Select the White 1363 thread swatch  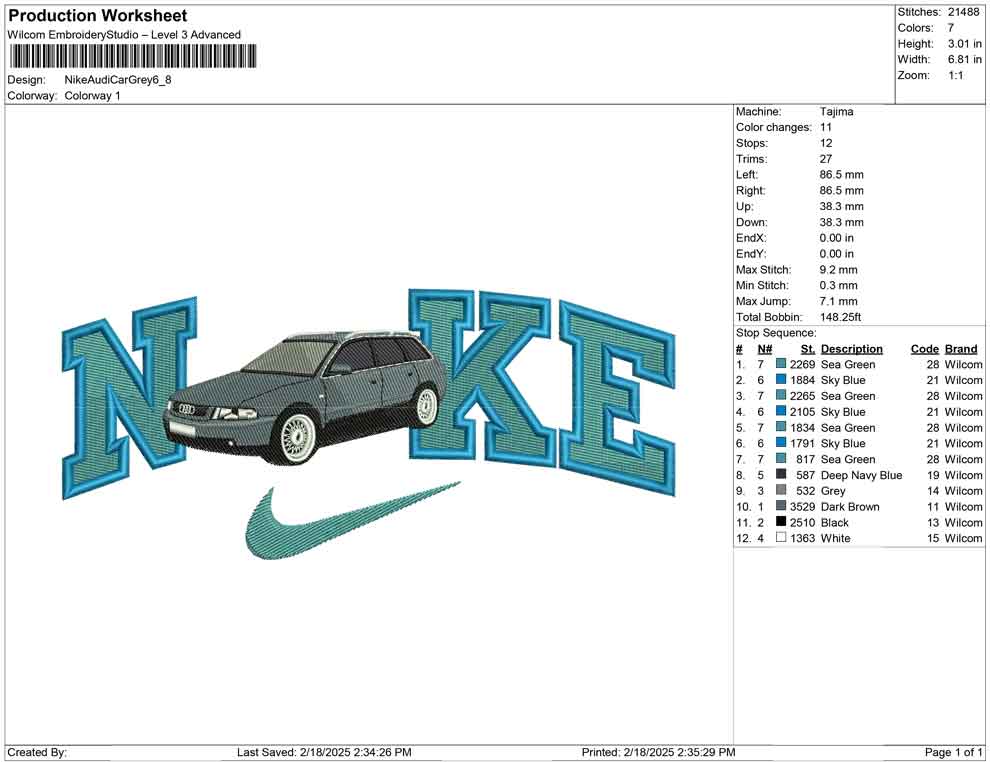click(x=780, y=538)
